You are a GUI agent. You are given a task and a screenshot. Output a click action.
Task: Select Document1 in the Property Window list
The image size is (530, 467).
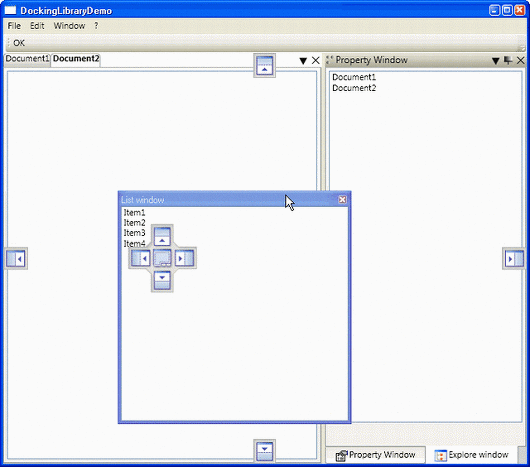tap(354, 77)
